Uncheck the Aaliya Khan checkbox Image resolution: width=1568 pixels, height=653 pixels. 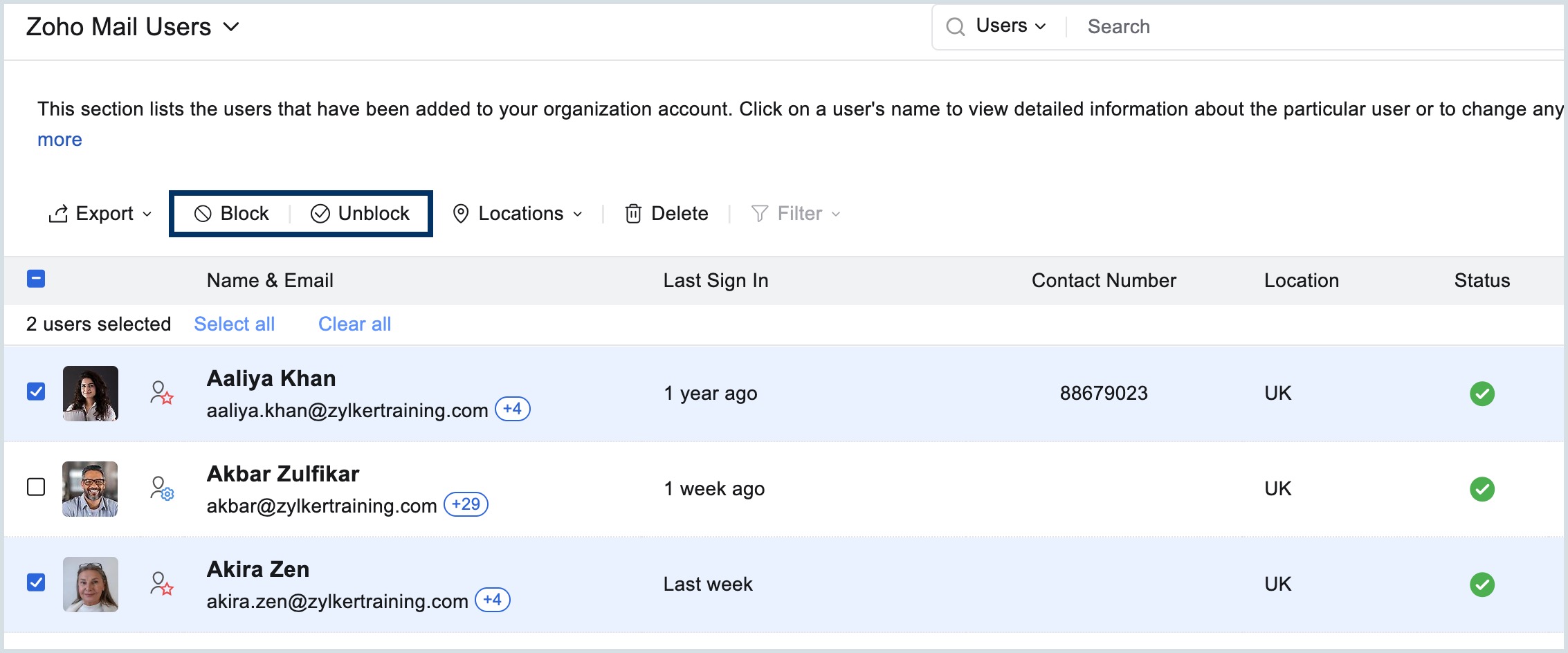[36, 392]
